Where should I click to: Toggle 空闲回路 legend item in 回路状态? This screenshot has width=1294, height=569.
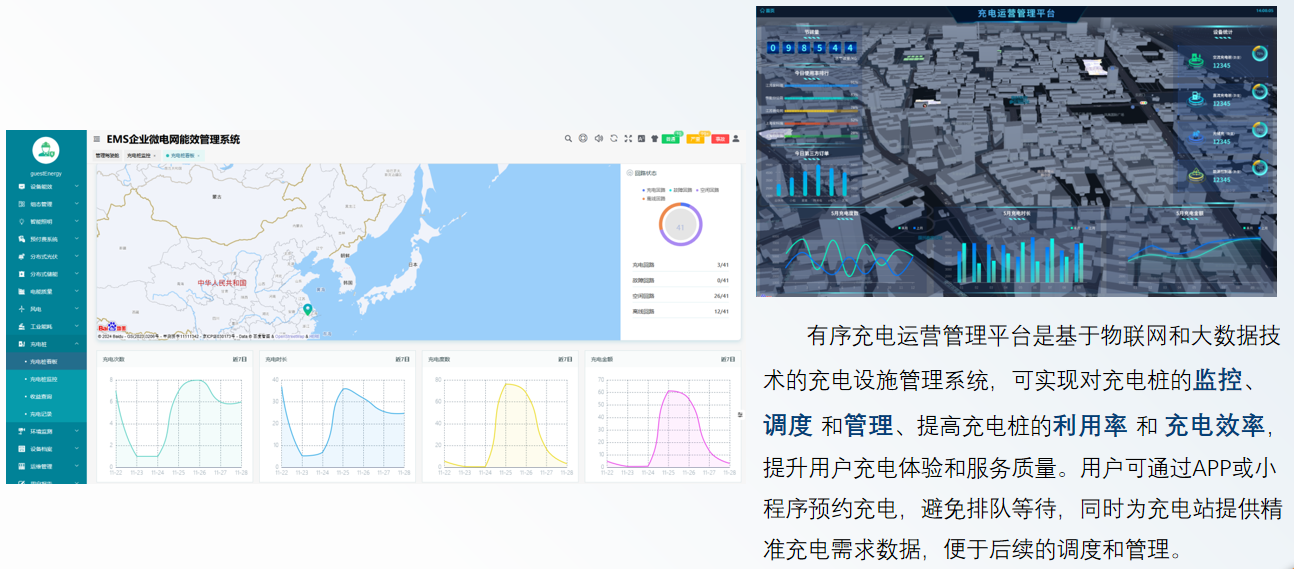[x=709, y=190]
